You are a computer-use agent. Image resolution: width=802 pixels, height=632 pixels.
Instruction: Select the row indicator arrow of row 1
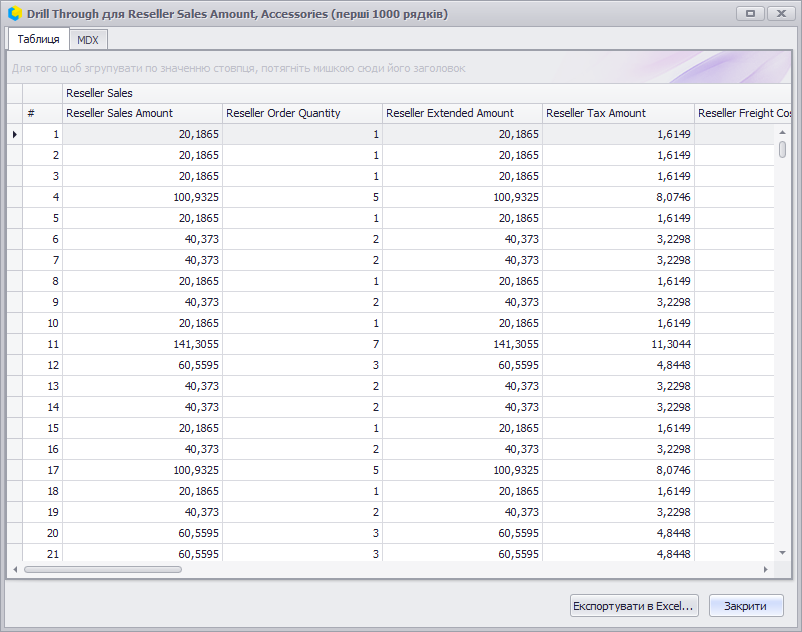[x=15, y=134]
